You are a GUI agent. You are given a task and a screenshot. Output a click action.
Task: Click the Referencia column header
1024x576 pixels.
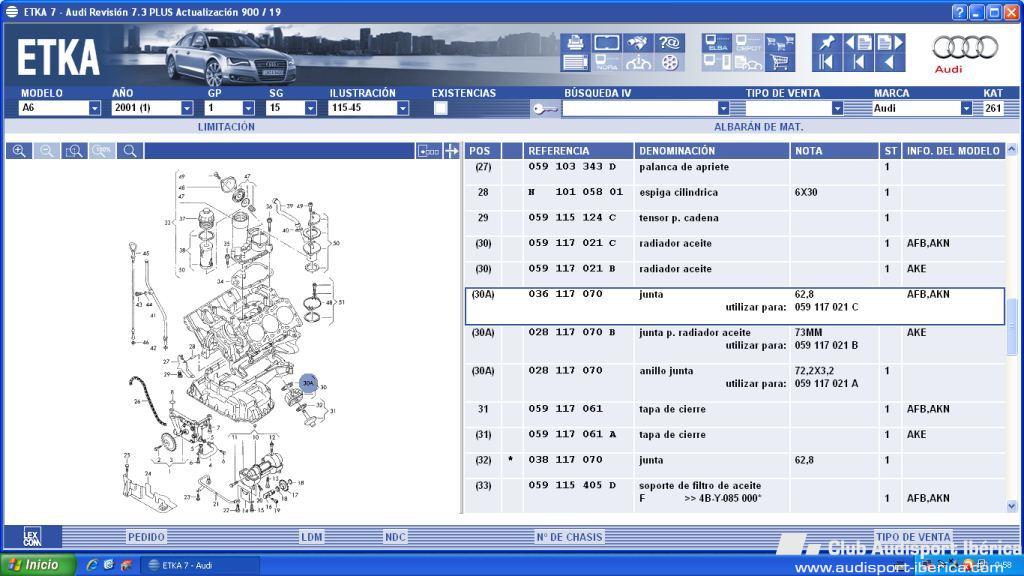(x=578, y=151)
